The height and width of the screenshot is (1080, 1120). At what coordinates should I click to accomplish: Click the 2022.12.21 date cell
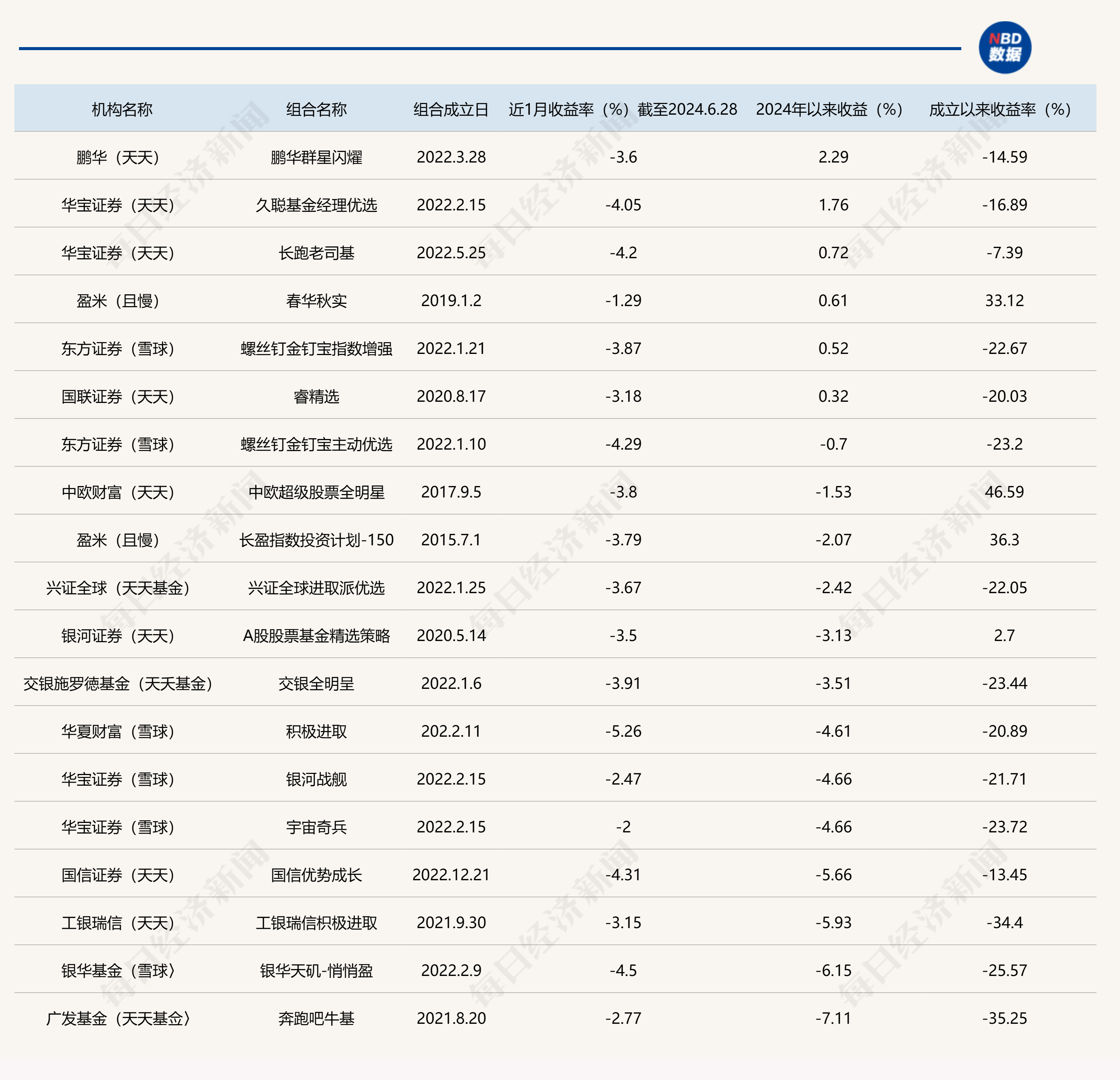tap(451, 875)
